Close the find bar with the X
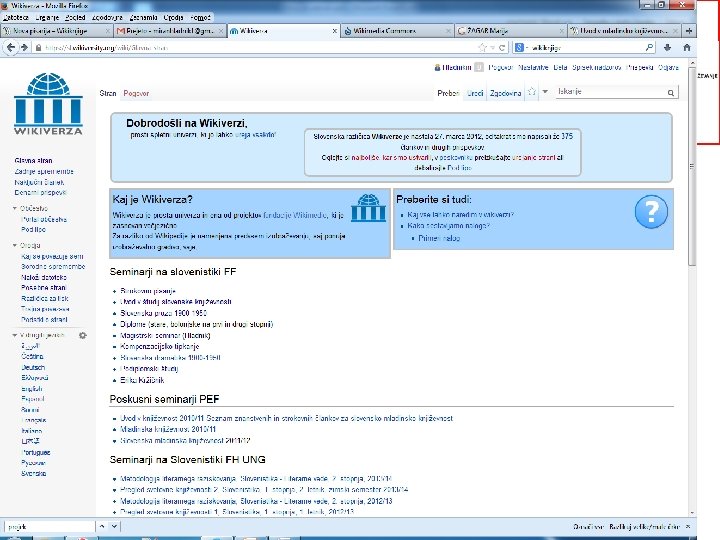Image resolution: width=720 pixels, height=540 pixels. 688,526
